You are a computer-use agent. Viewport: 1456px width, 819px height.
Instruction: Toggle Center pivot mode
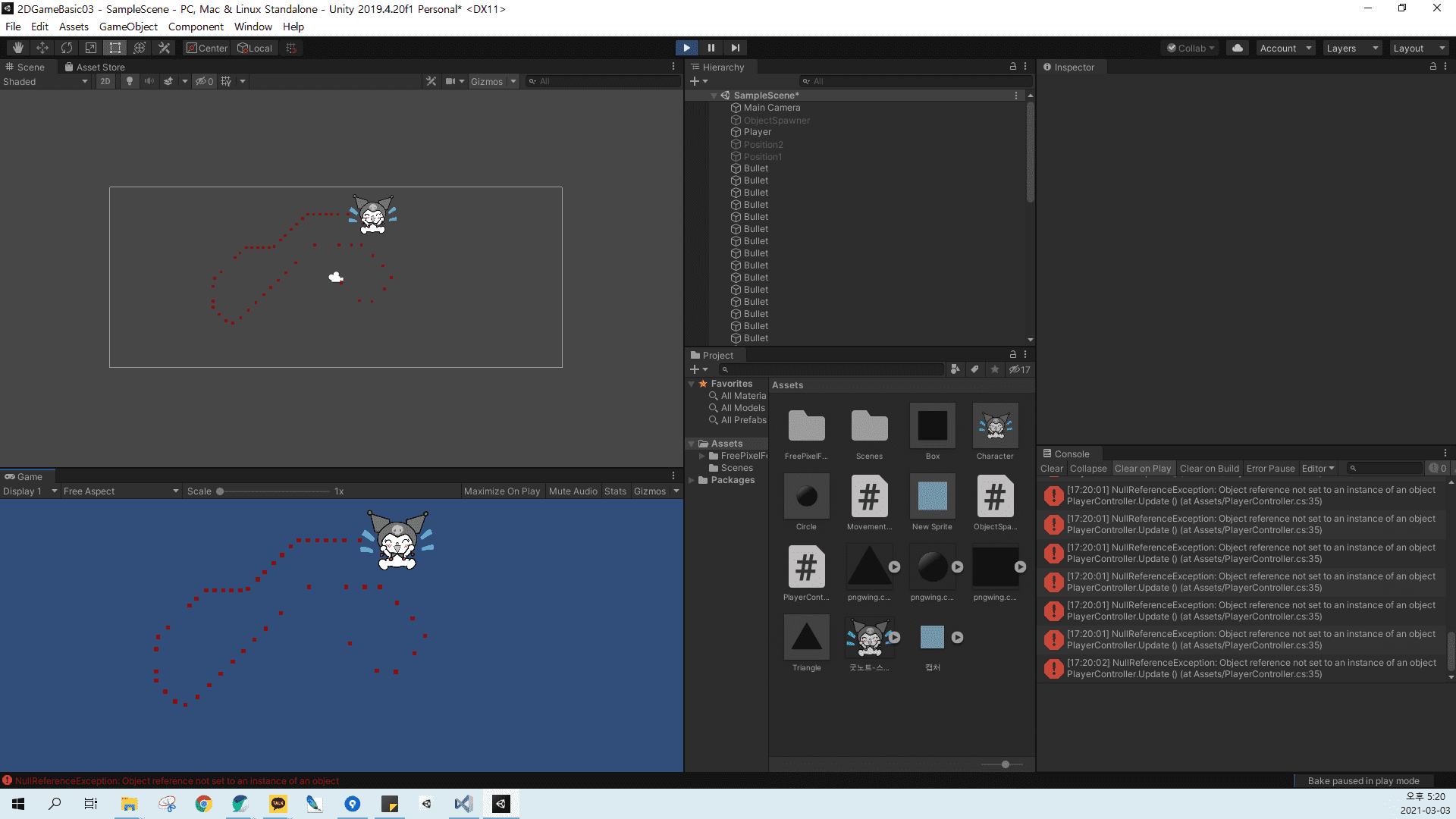click(x=207, y=48)
